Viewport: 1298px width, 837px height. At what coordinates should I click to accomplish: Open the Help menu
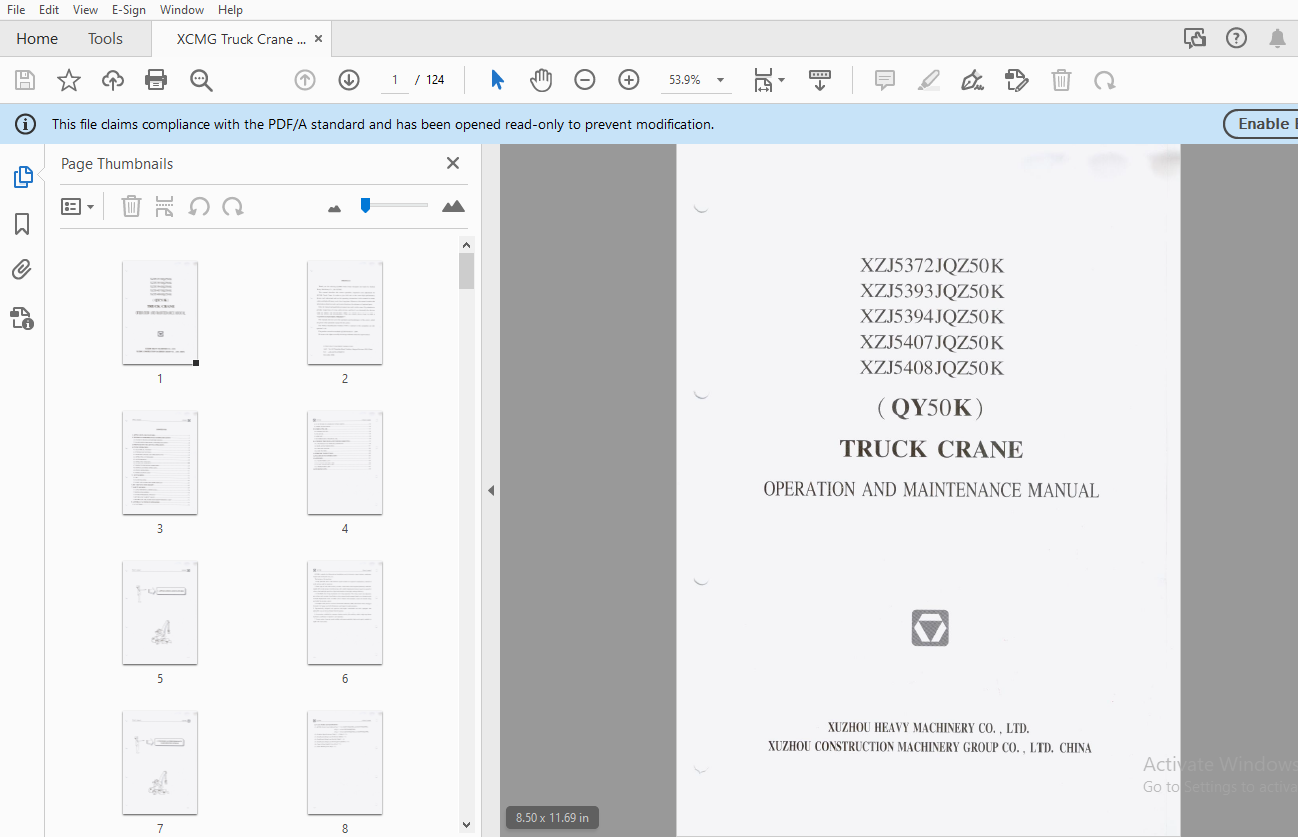(230, 9)
